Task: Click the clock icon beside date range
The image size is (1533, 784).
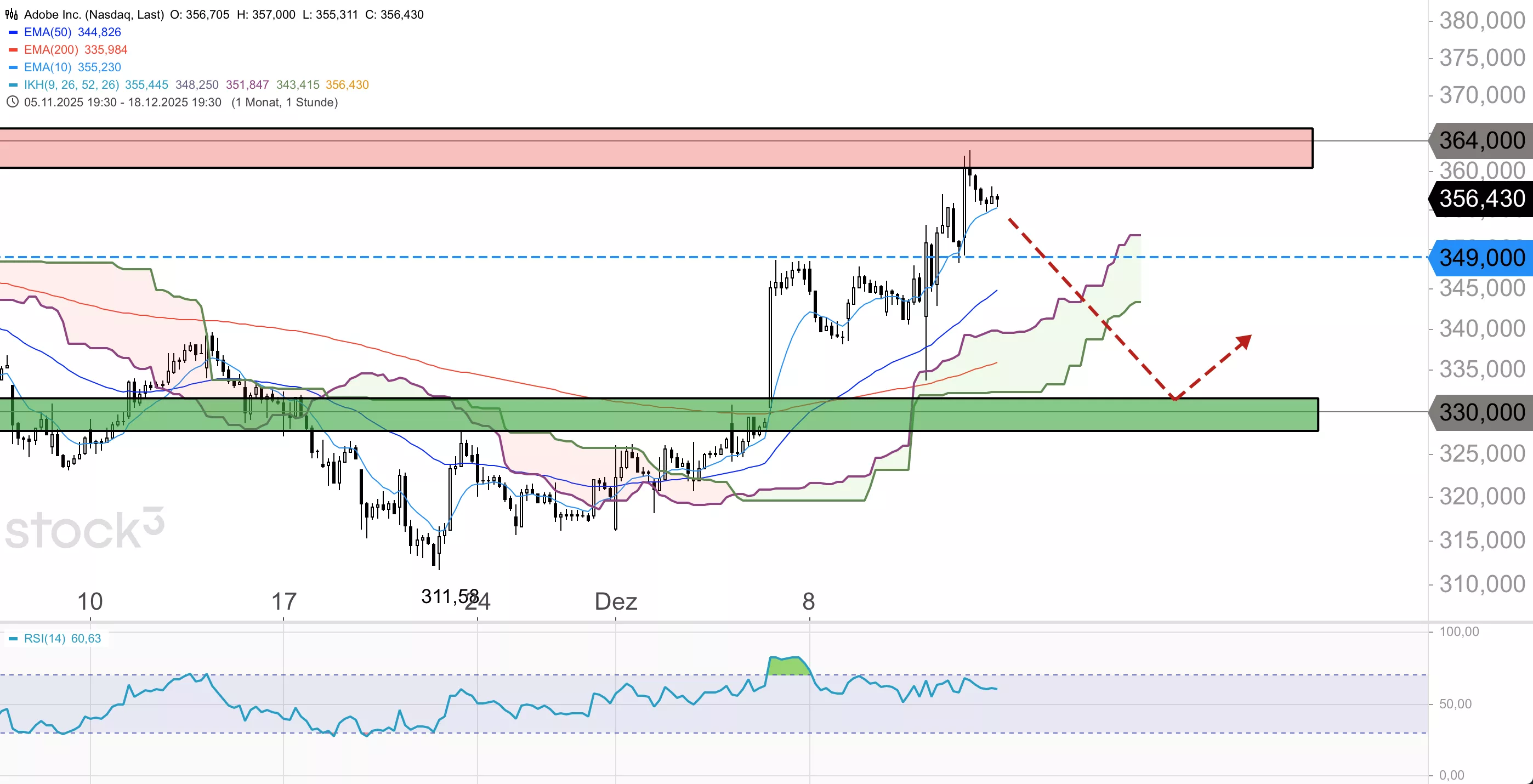Action: [12, 102]
